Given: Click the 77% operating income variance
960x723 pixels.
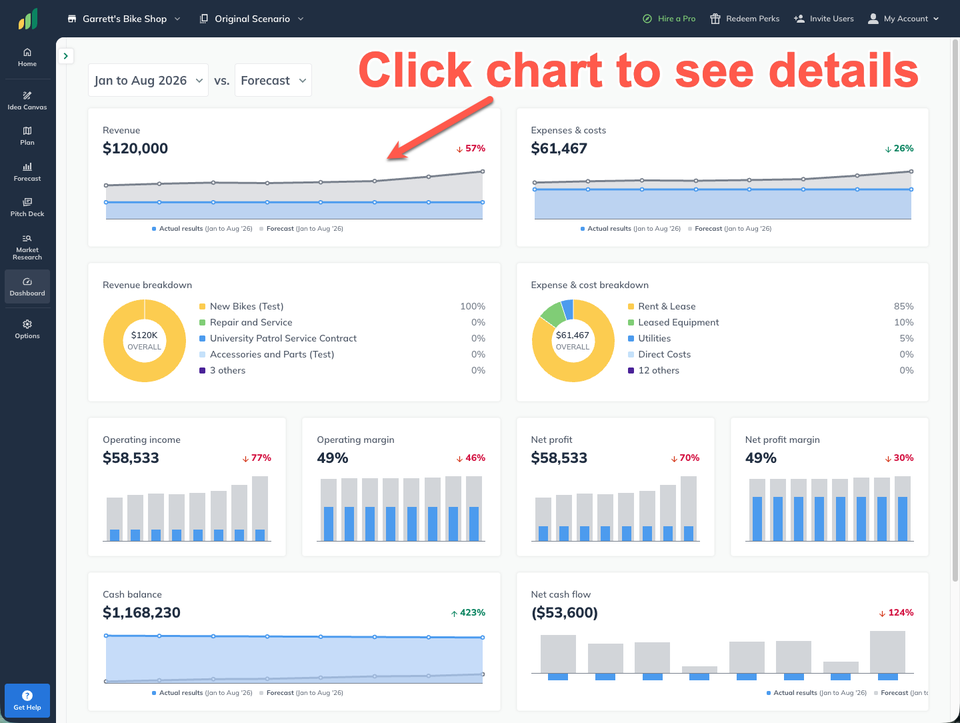Looking at the screenshot, I should coord(257,457).
